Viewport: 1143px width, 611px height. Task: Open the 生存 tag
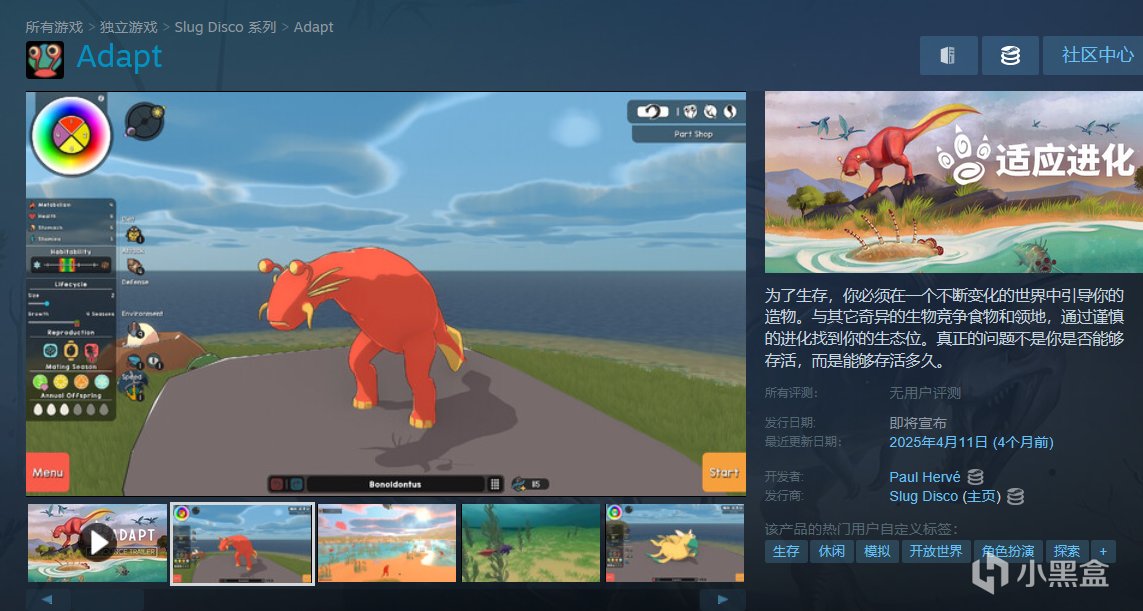786,551
